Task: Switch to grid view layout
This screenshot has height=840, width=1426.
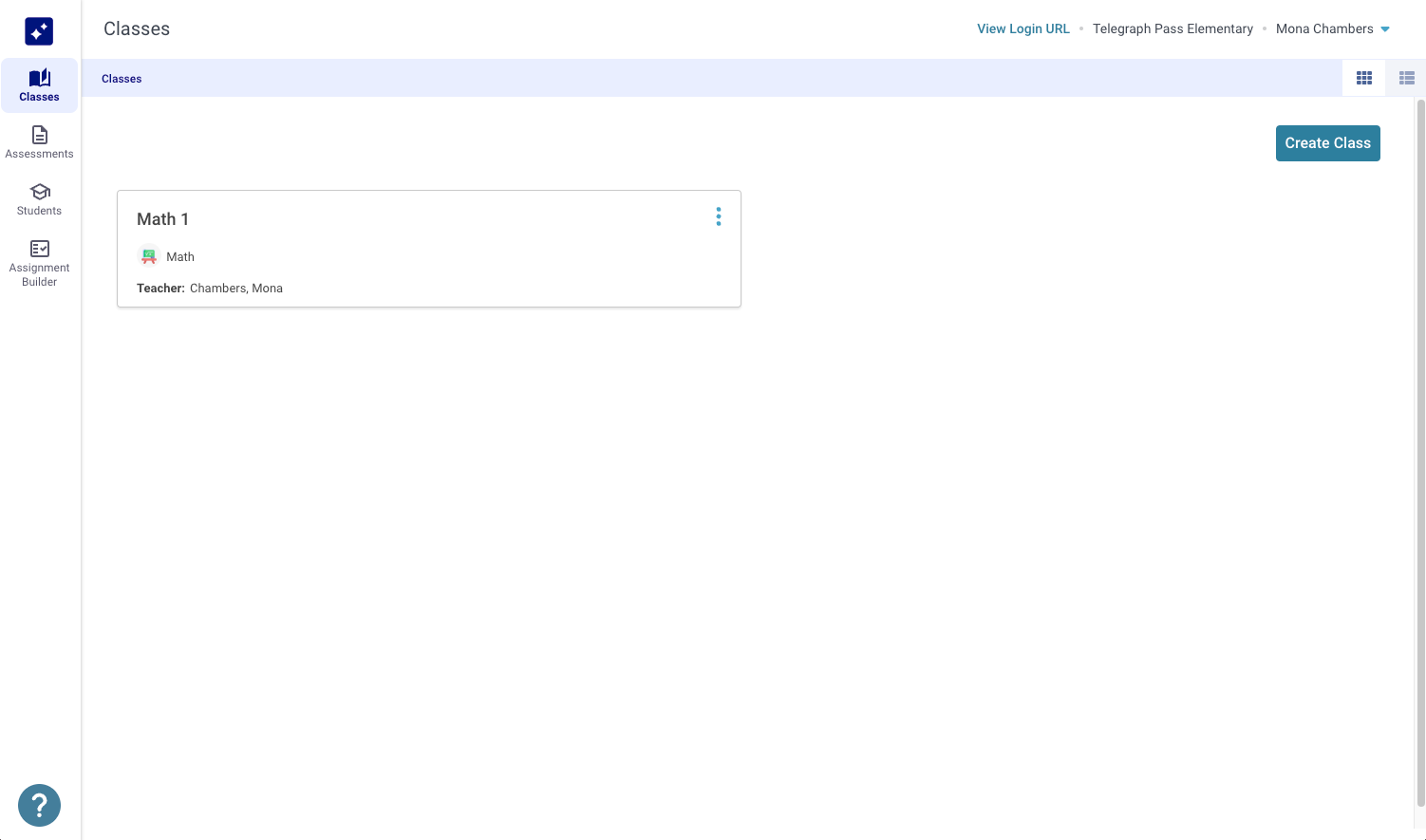Action: pos(1364,79)
